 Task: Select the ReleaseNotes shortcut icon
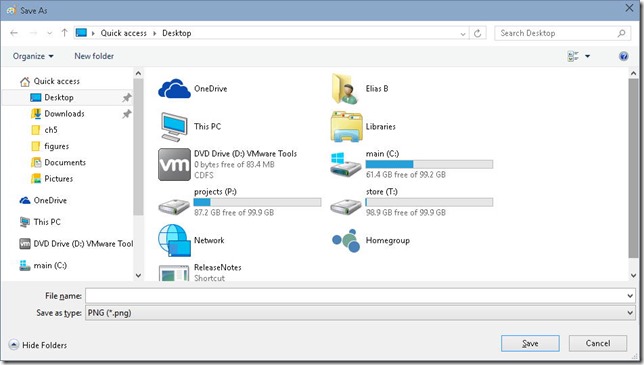174,273
